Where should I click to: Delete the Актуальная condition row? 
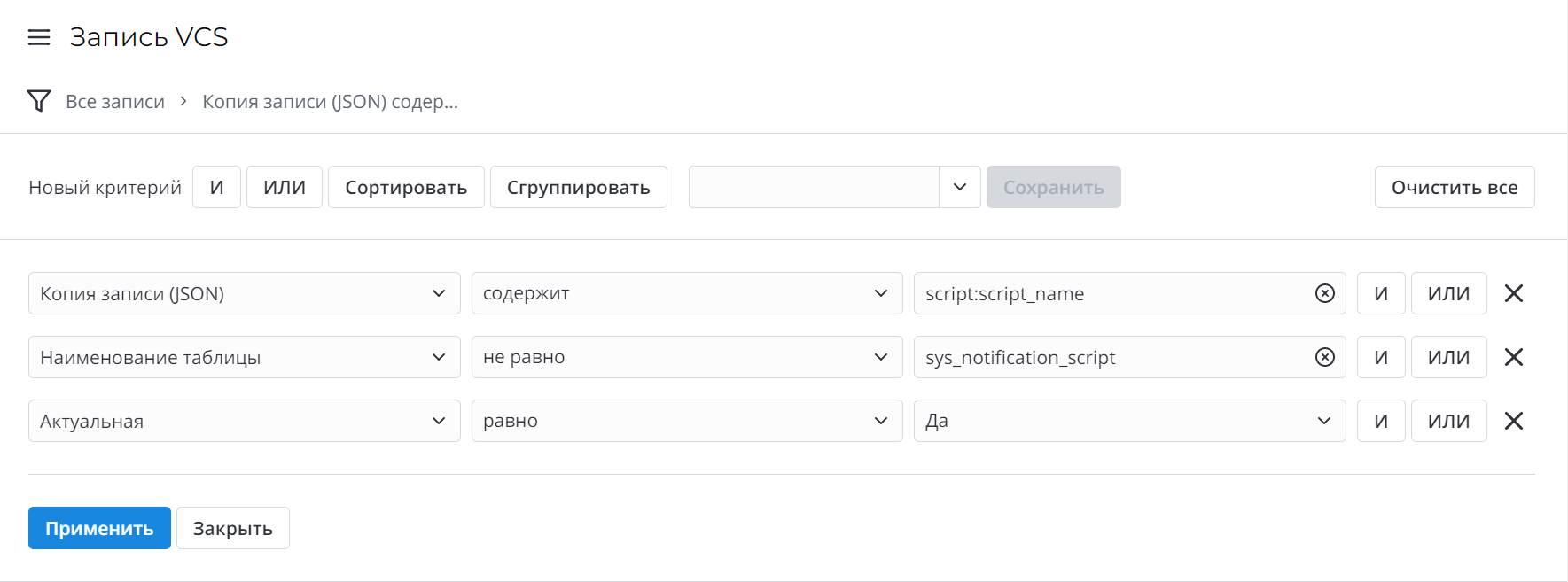click(x=1513, y=421)
